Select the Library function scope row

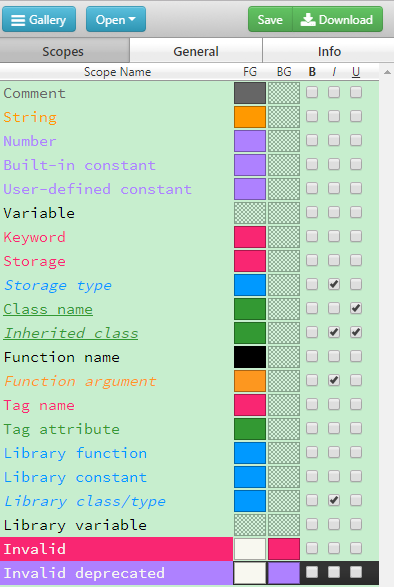pyautogui.click(x=190, y=453)
